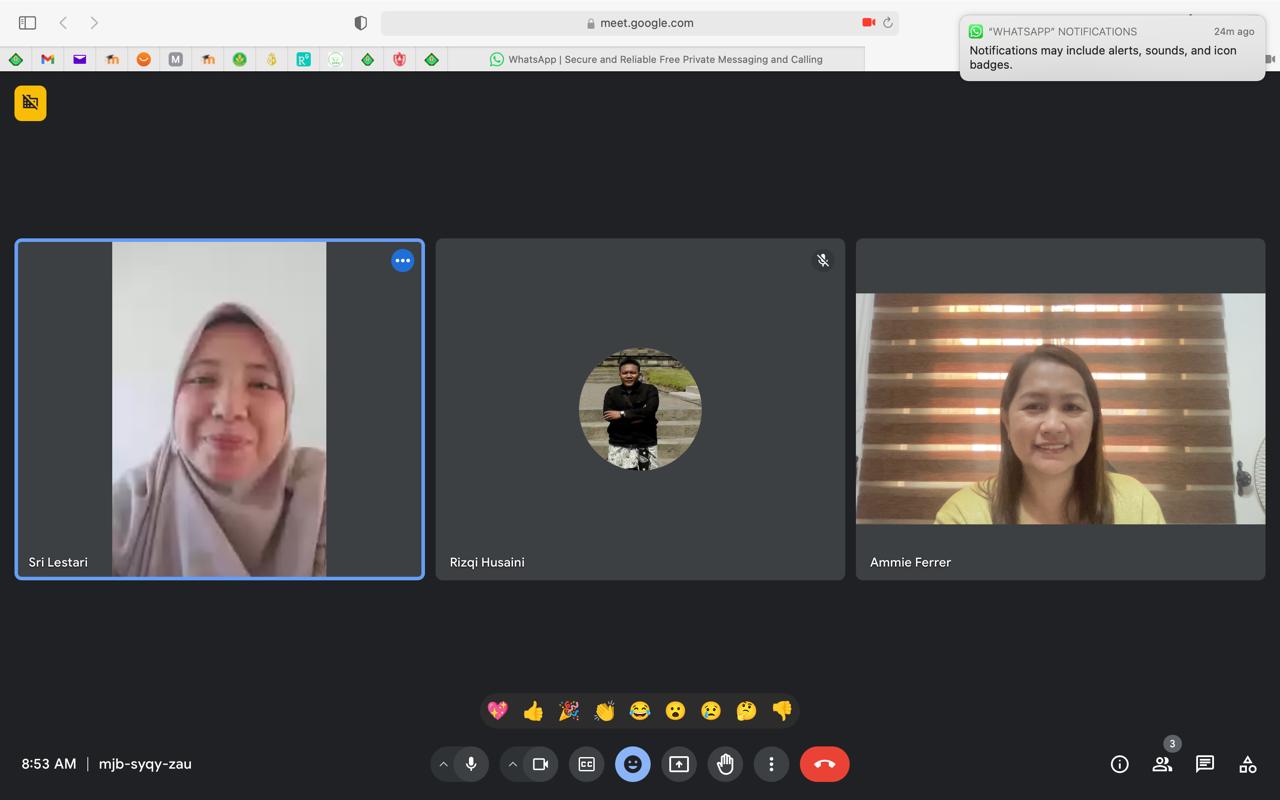The image size is (1280, 800).
Task: Click the yellow crossed-out icon badge
Action: 30,103
